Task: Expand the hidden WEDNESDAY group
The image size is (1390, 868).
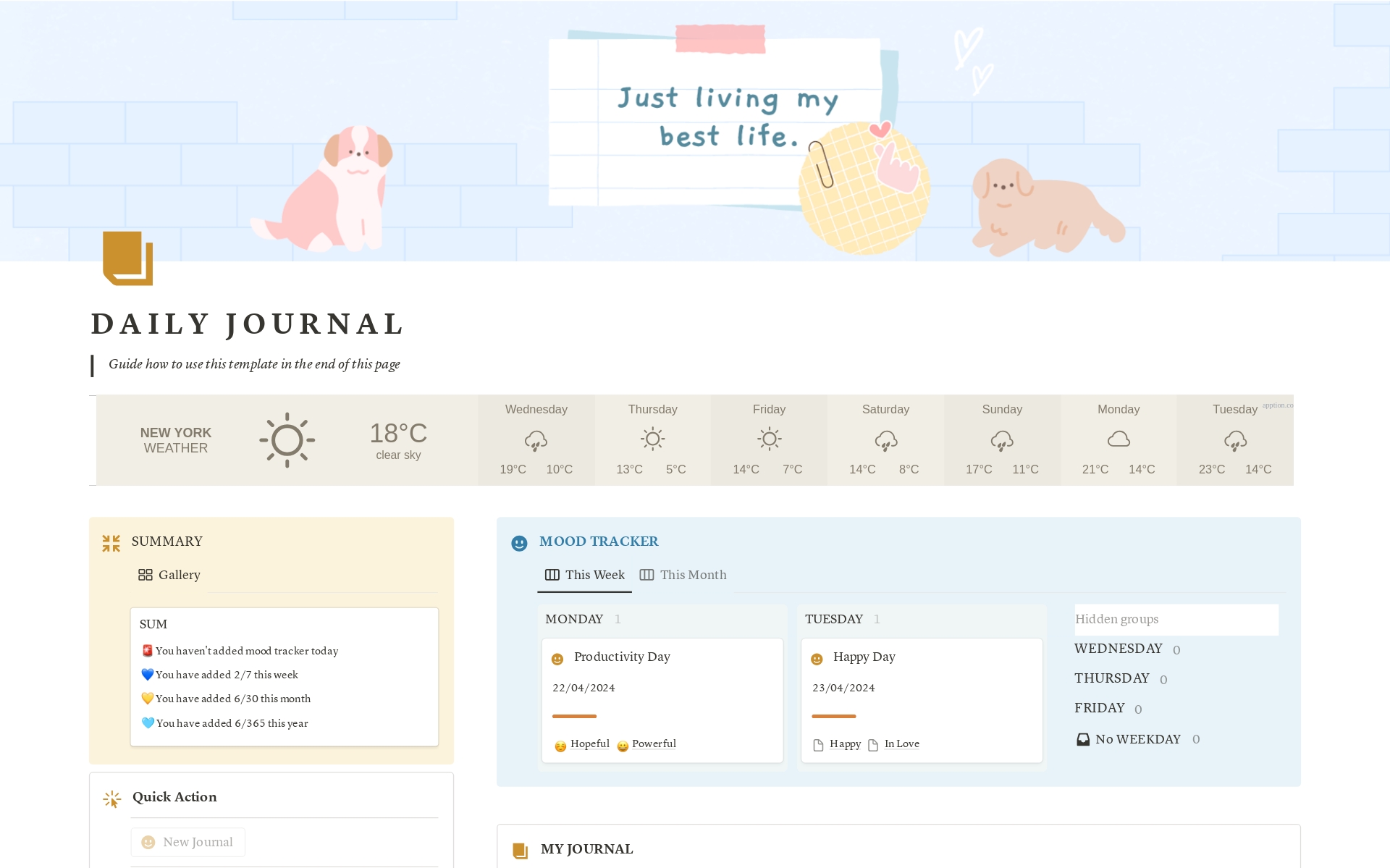Action: tap(1118, 649)
